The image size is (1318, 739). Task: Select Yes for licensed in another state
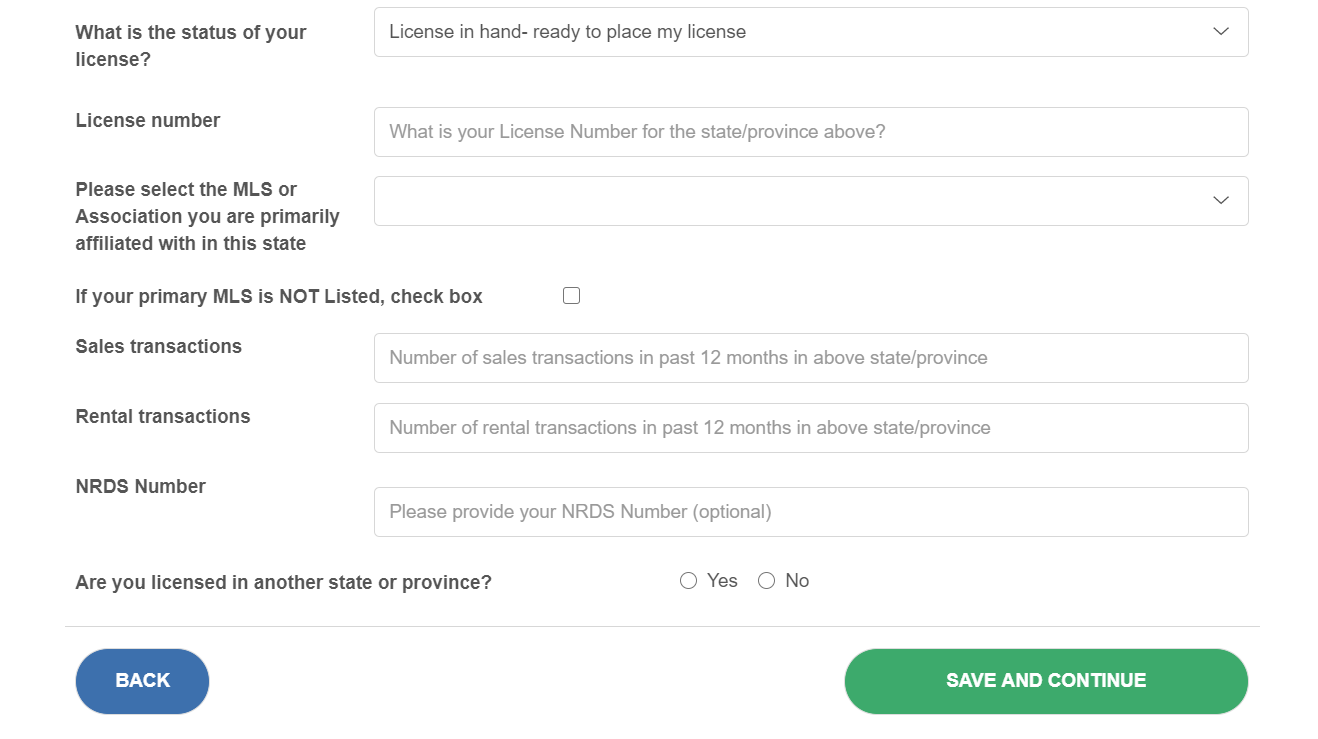pos(688,581)
